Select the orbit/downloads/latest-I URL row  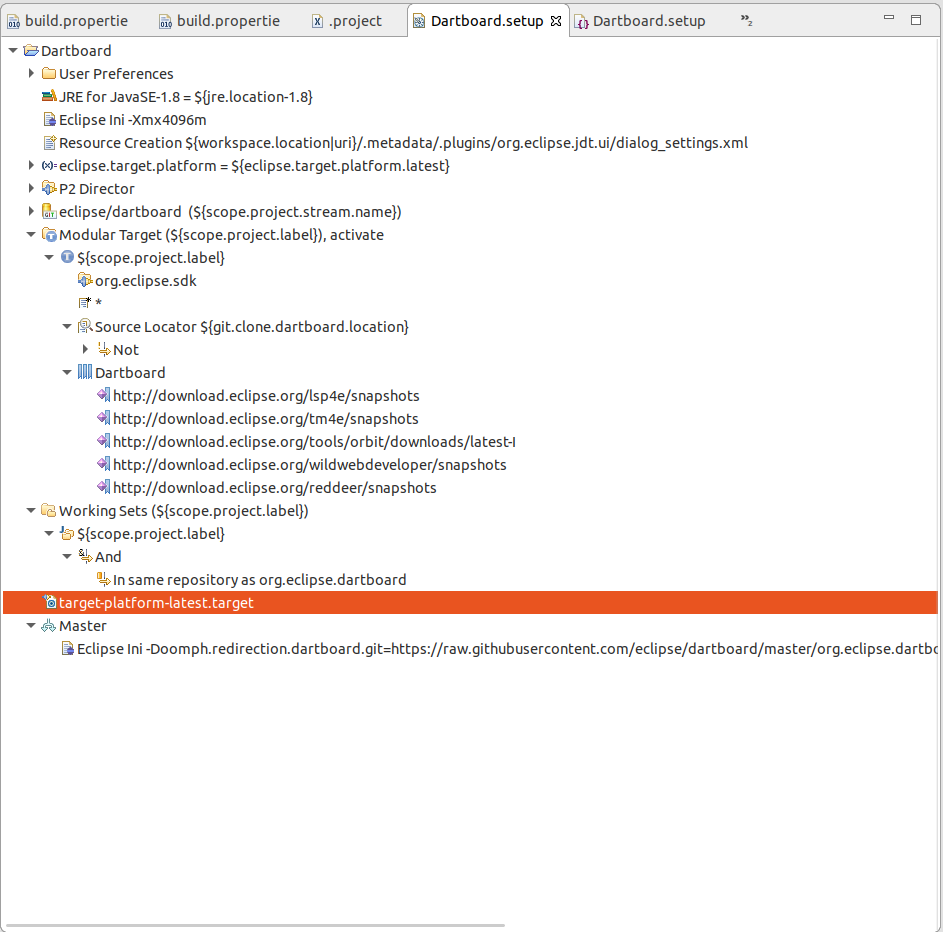tap(315, 441)
